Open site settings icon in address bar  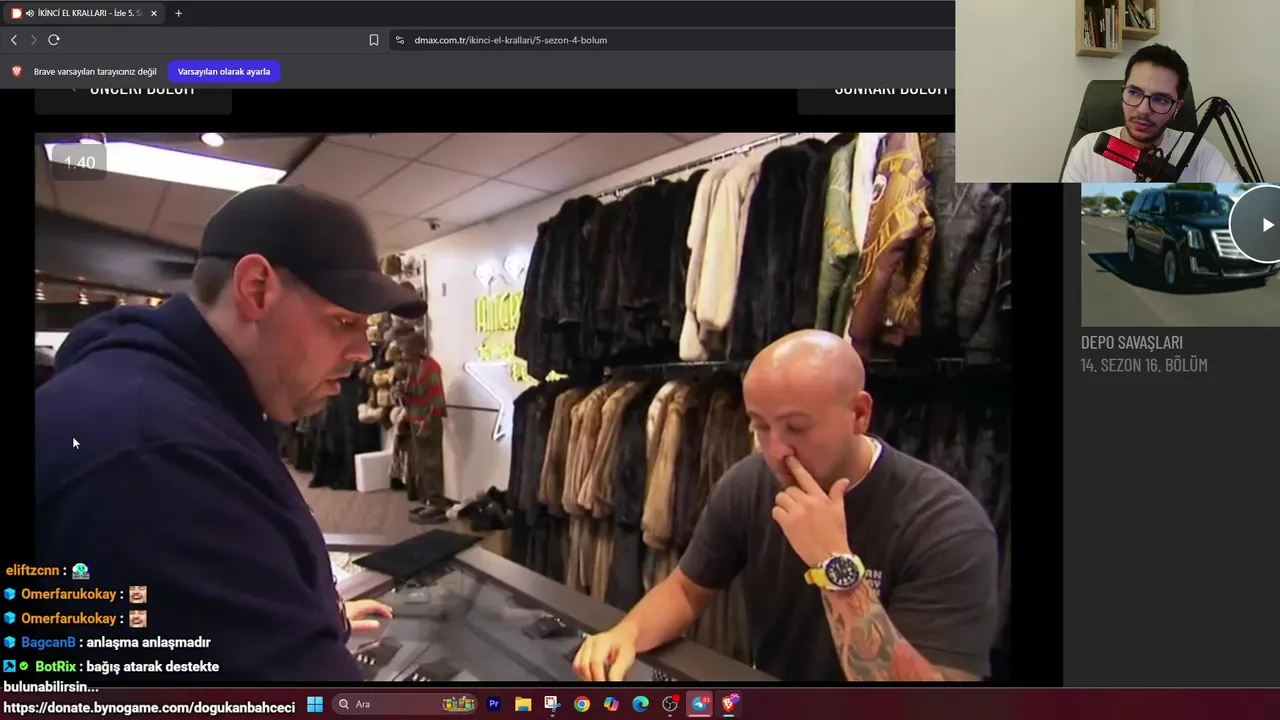[x=400, y=40]
